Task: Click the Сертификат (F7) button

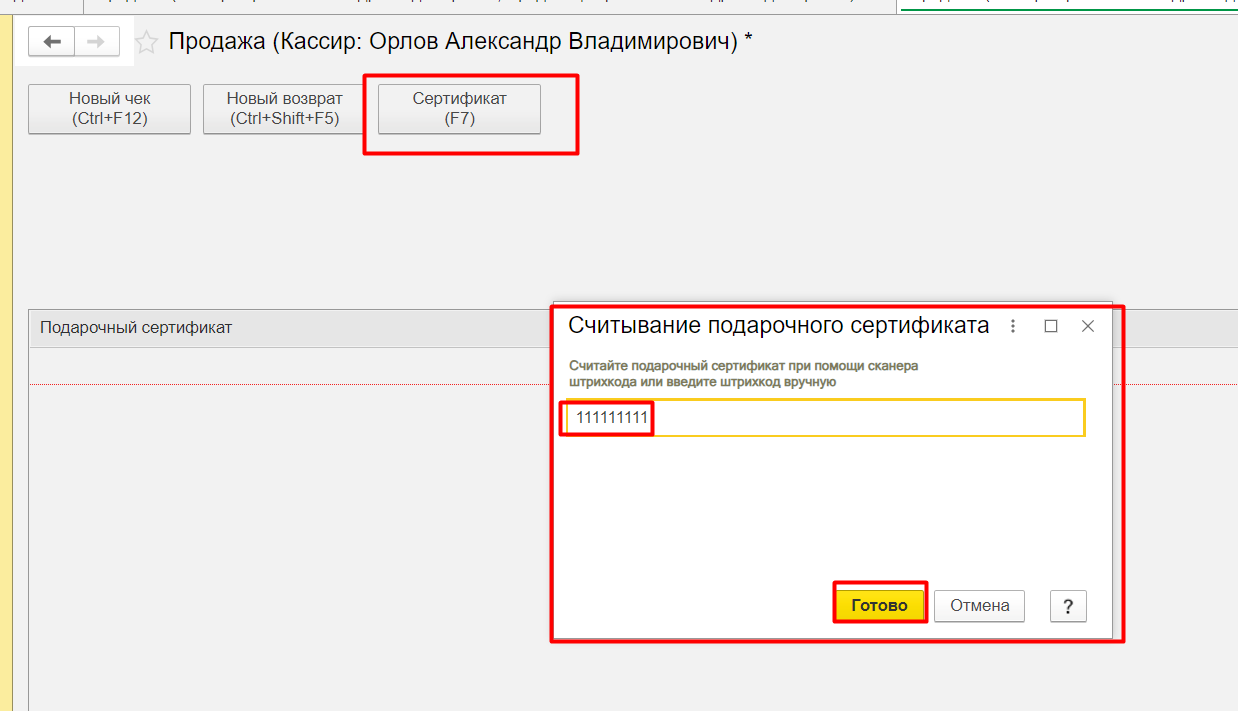Action: (x=459, y=109)
